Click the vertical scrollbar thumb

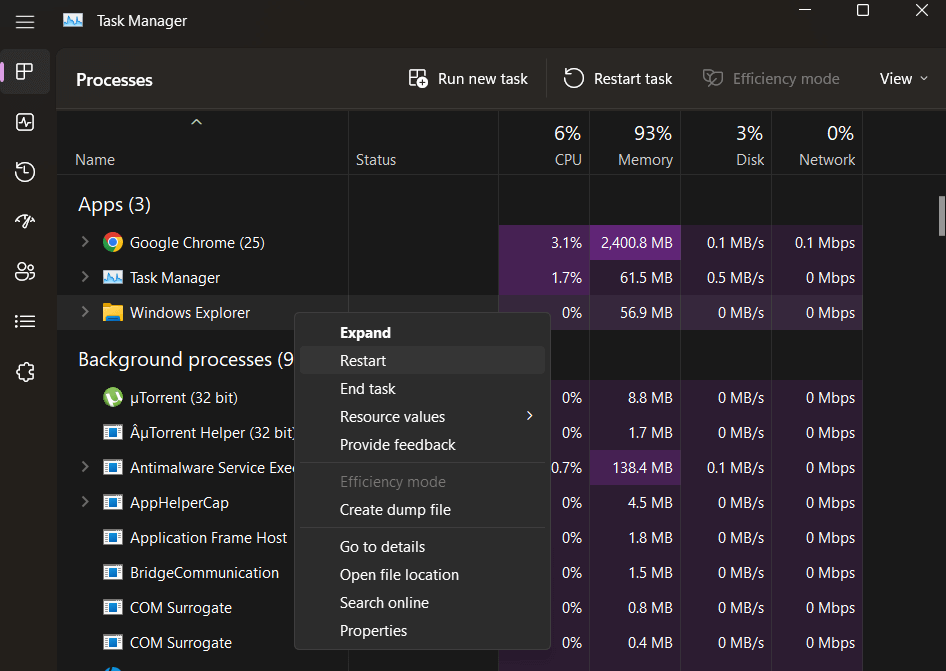(942, 216)
